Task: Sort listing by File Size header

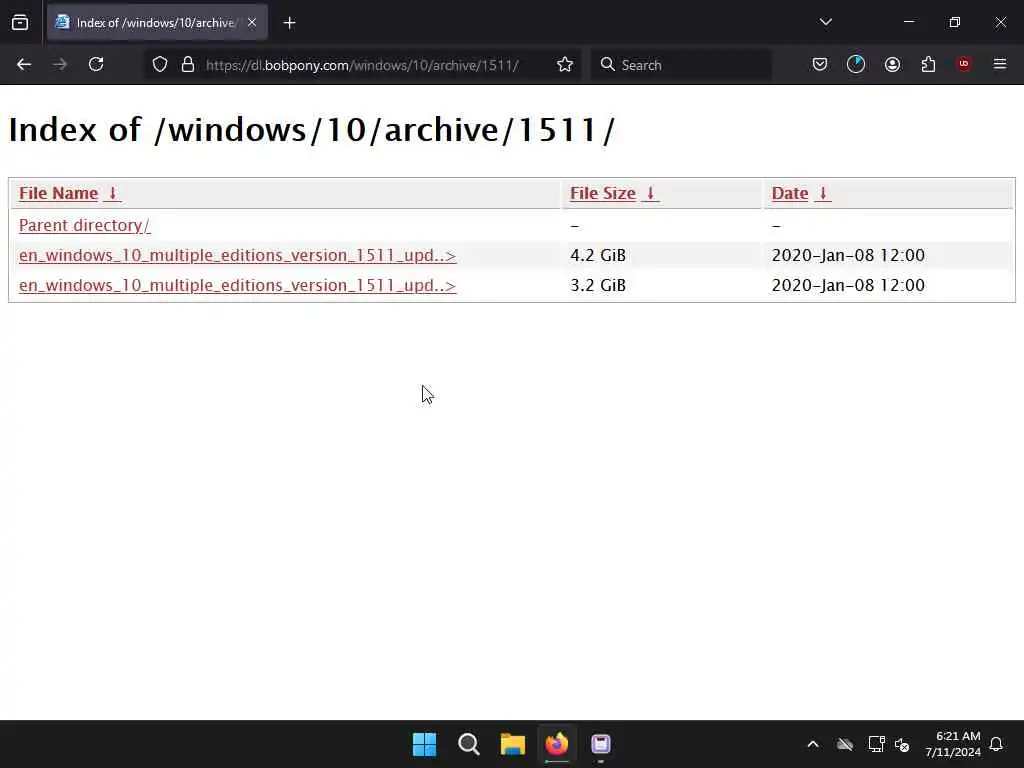Action: [603, 193]
